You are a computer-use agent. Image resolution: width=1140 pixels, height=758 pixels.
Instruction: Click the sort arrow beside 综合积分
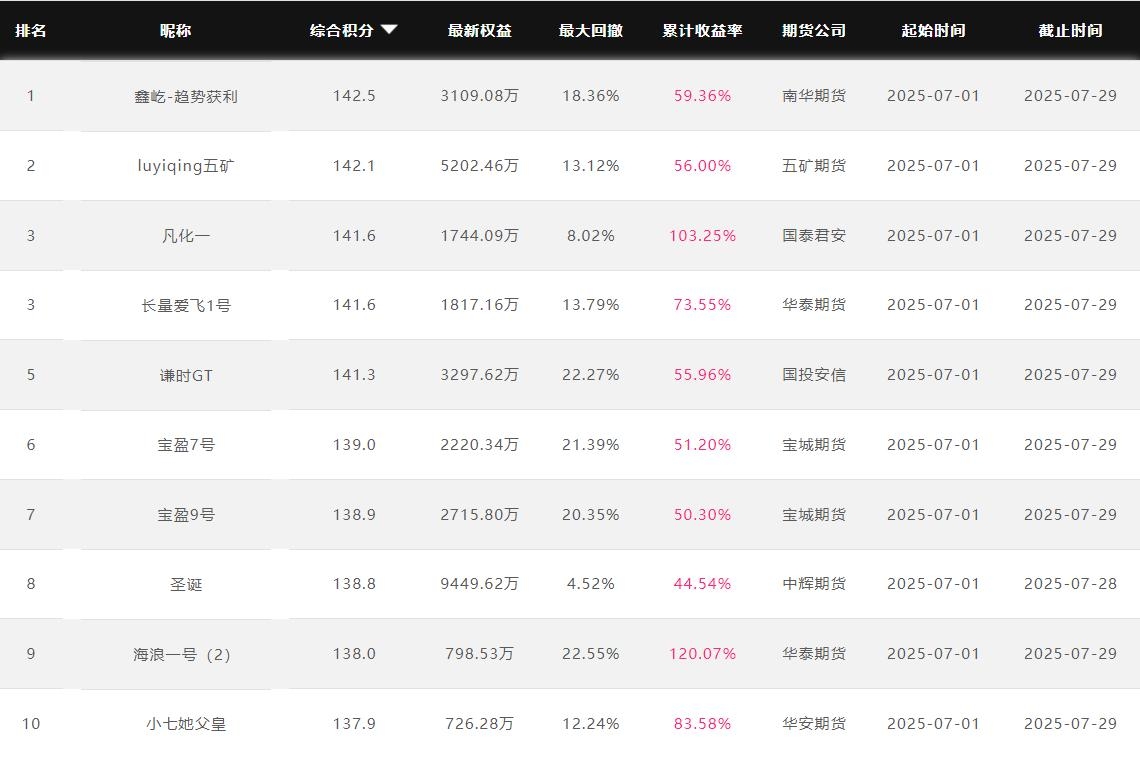(389, 30)
